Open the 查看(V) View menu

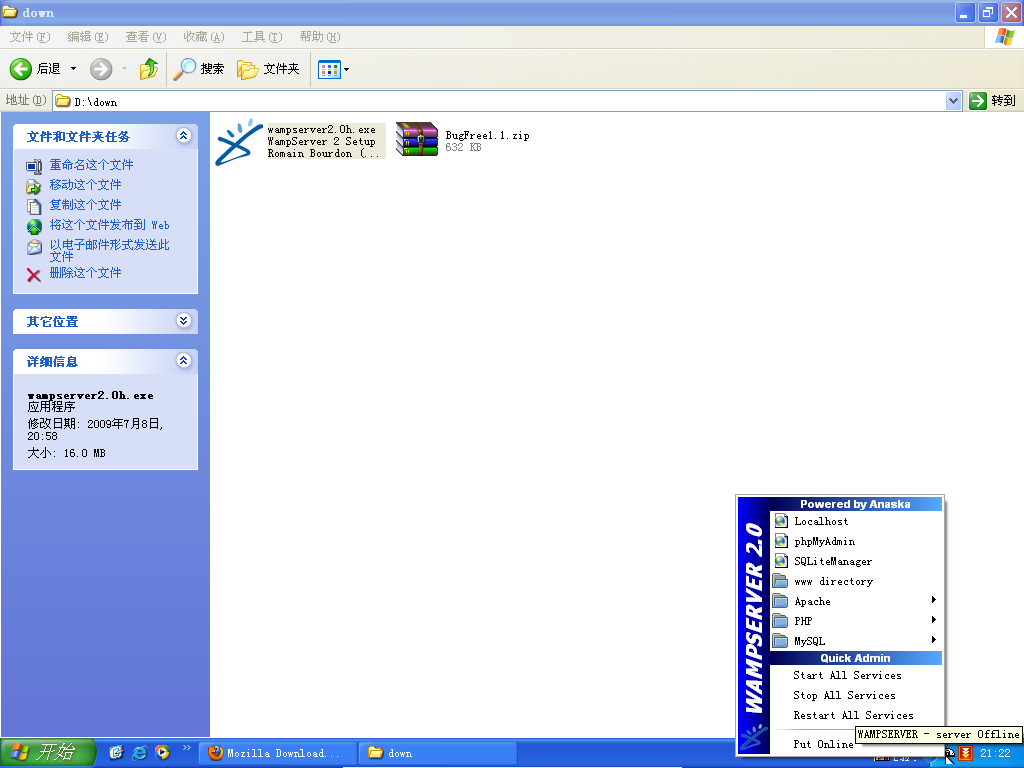(146, 37)
